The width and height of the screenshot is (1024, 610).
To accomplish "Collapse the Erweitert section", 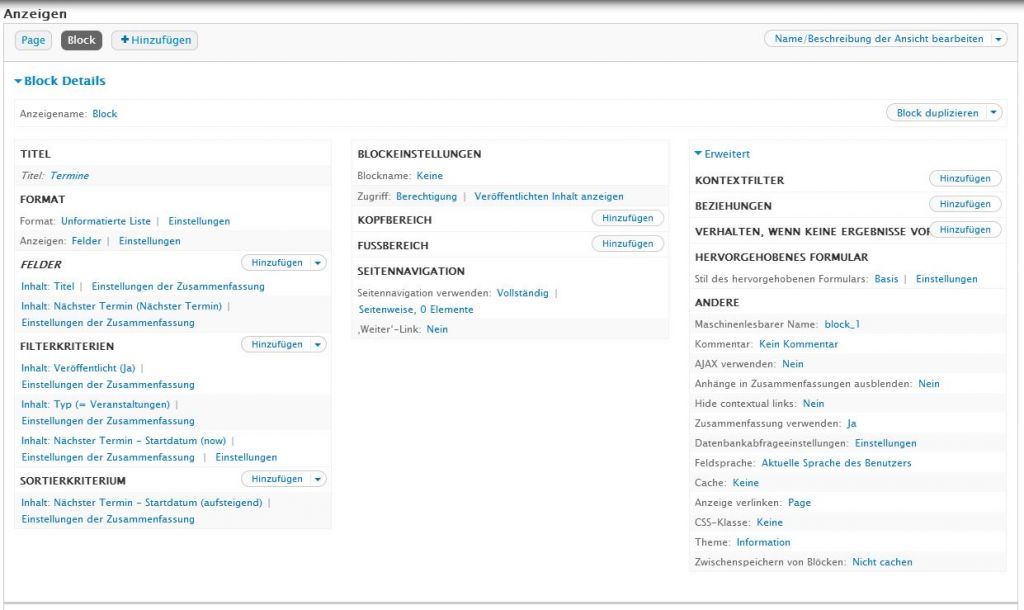I will coord(698,154).
